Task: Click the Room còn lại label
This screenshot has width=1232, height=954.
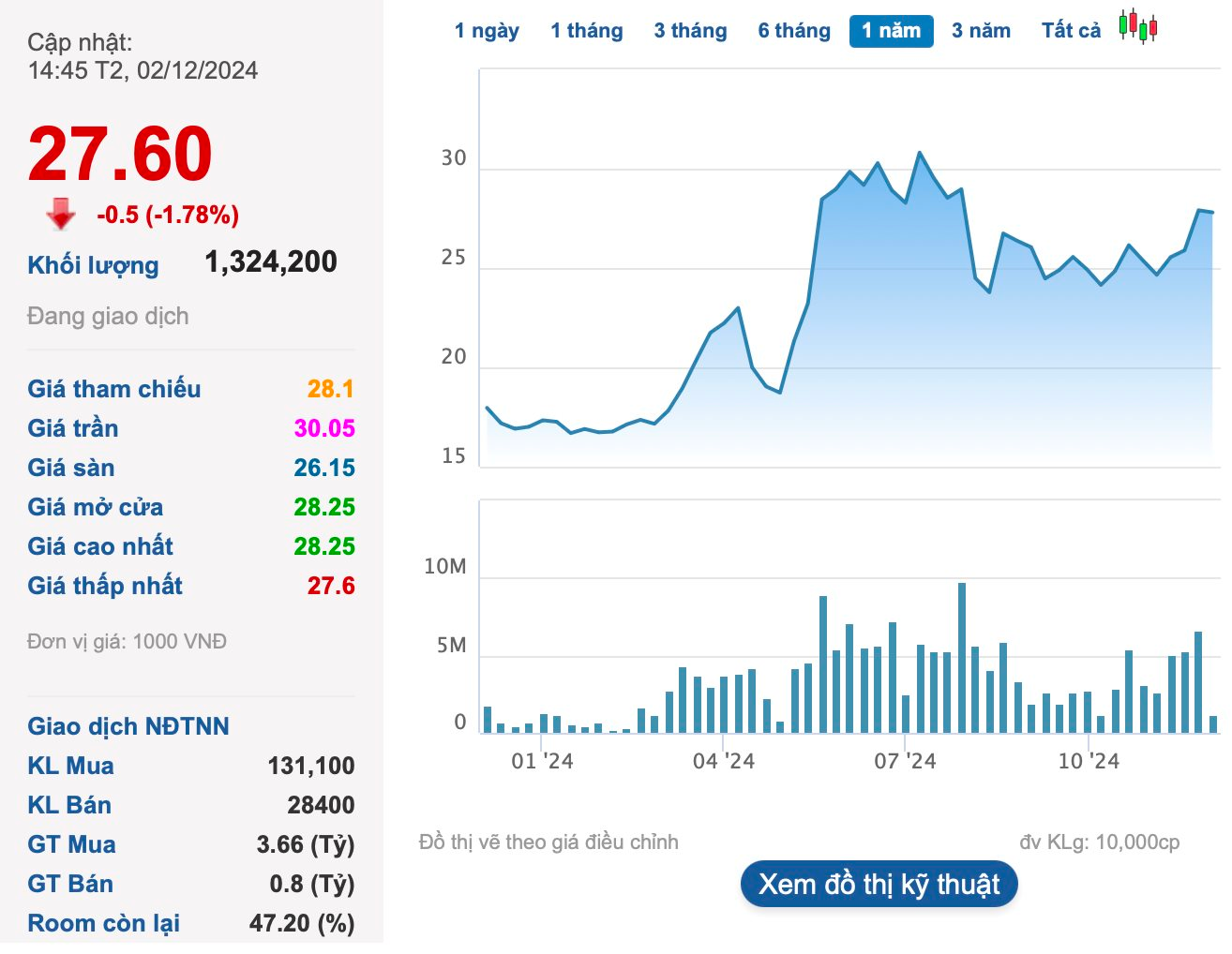Action: coord(104,923)
